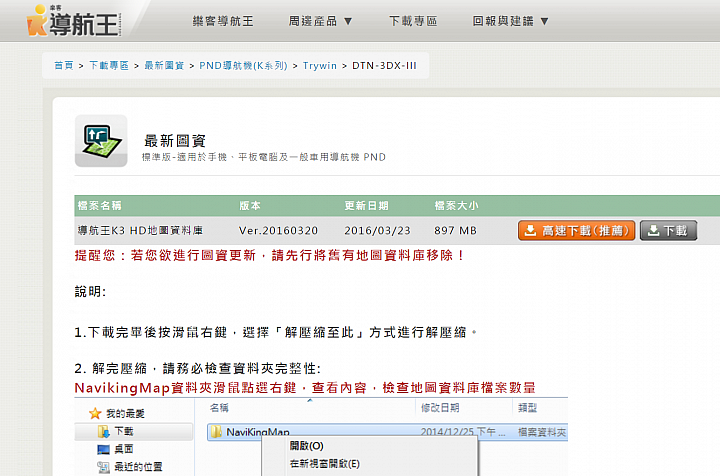Click the 名稱 column header in explorer
720x476 pixels.
[219, 408]
